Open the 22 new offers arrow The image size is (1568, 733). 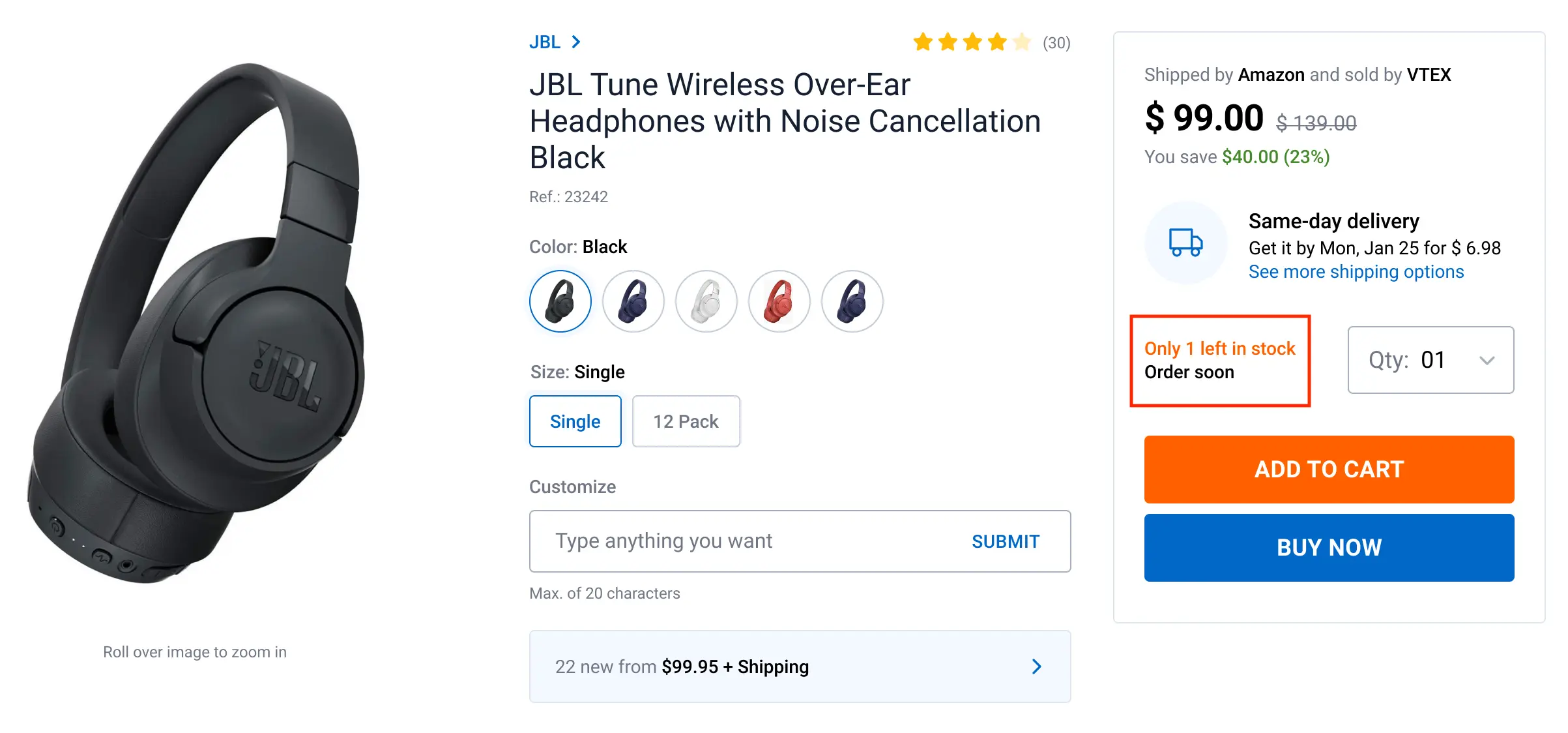[1036, 666]
